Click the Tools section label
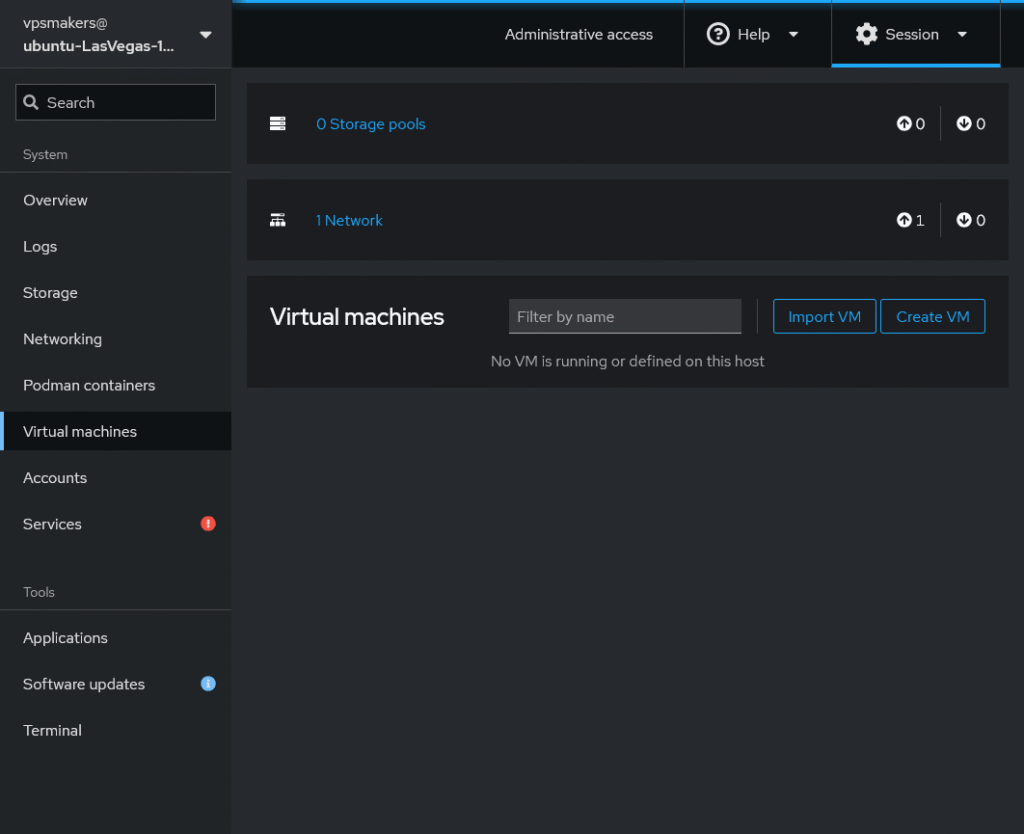The width and height of the screenshot is (1024, 834). click(39, 592)
